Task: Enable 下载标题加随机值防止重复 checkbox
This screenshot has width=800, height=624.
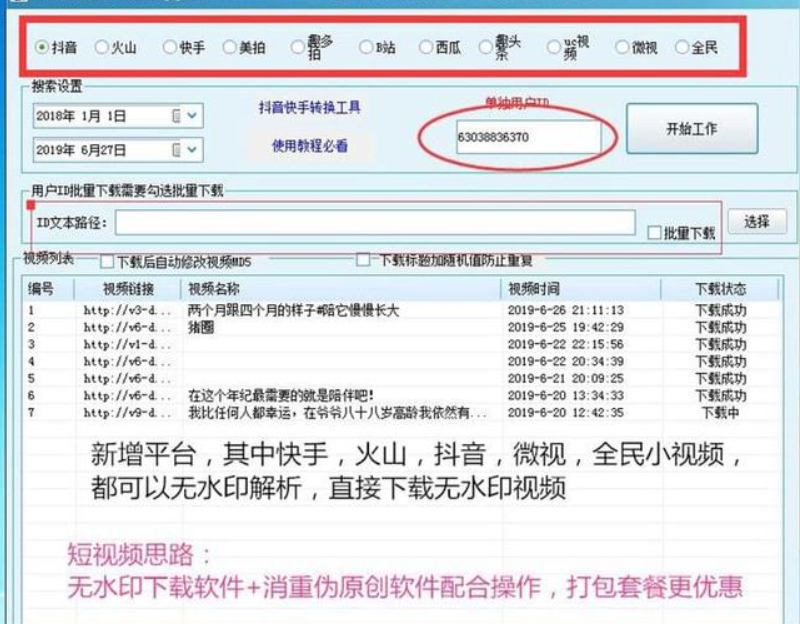Action: (x=363, y=260)
